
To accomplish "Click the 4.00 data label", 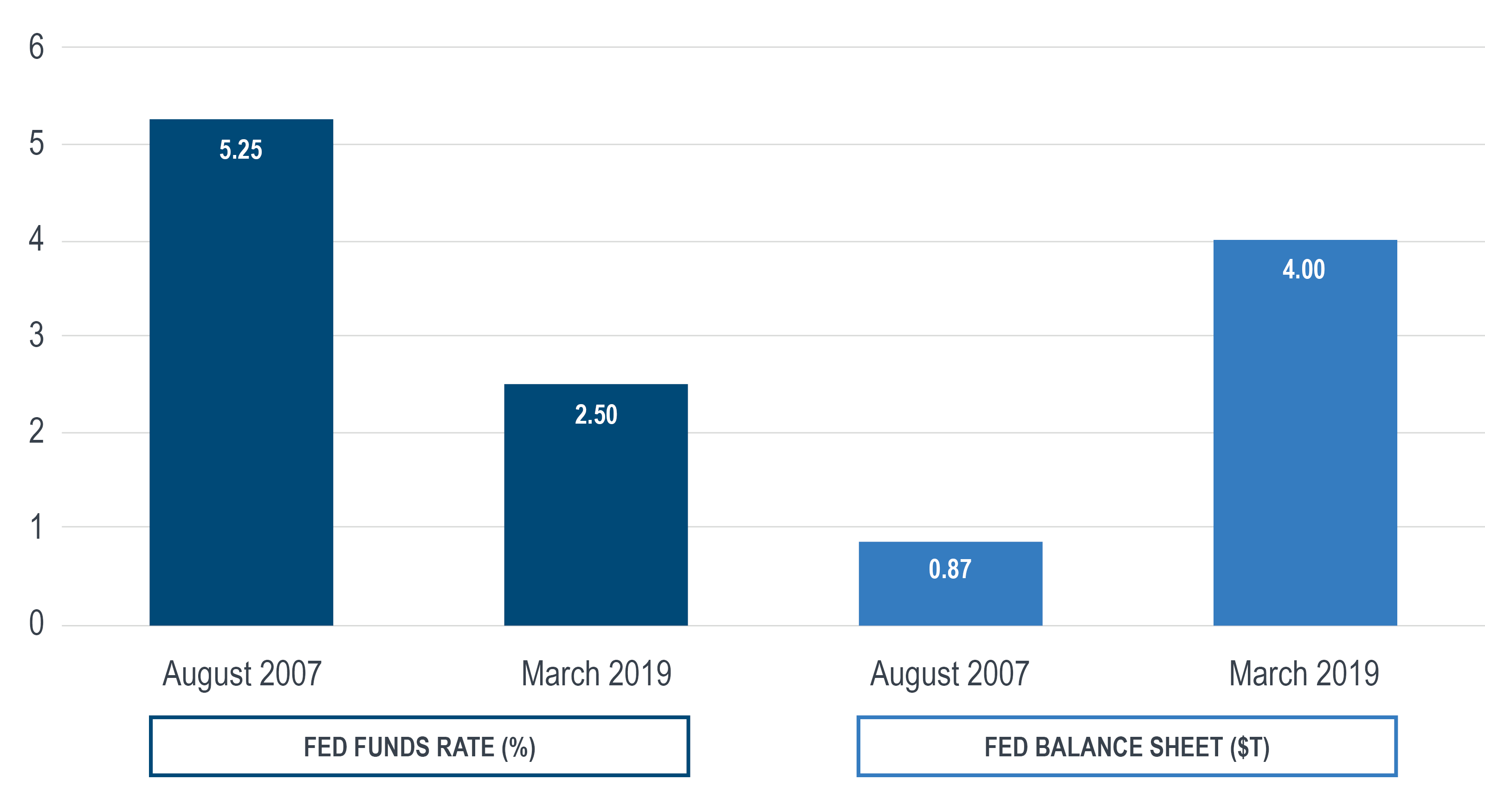I will pyautogui.click(x=1304, y=269).
